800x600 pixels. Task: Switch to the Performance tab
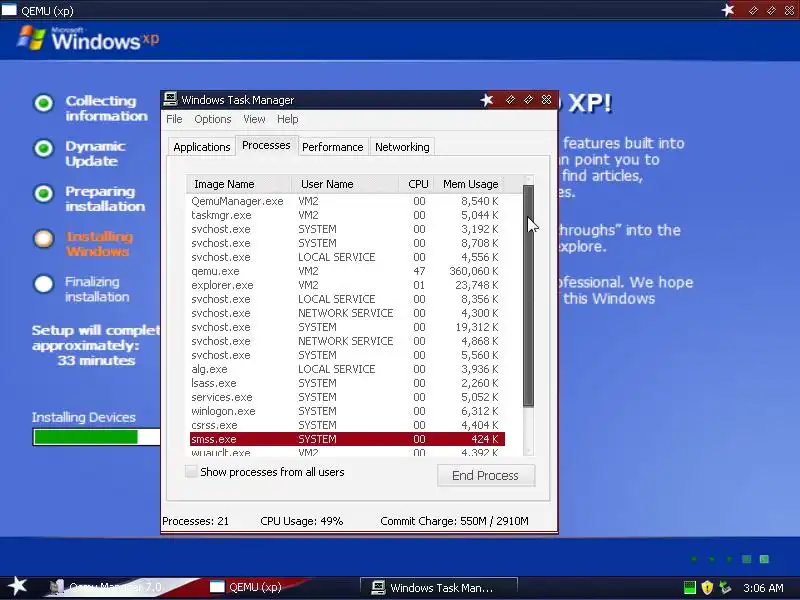tap(333, 147)
